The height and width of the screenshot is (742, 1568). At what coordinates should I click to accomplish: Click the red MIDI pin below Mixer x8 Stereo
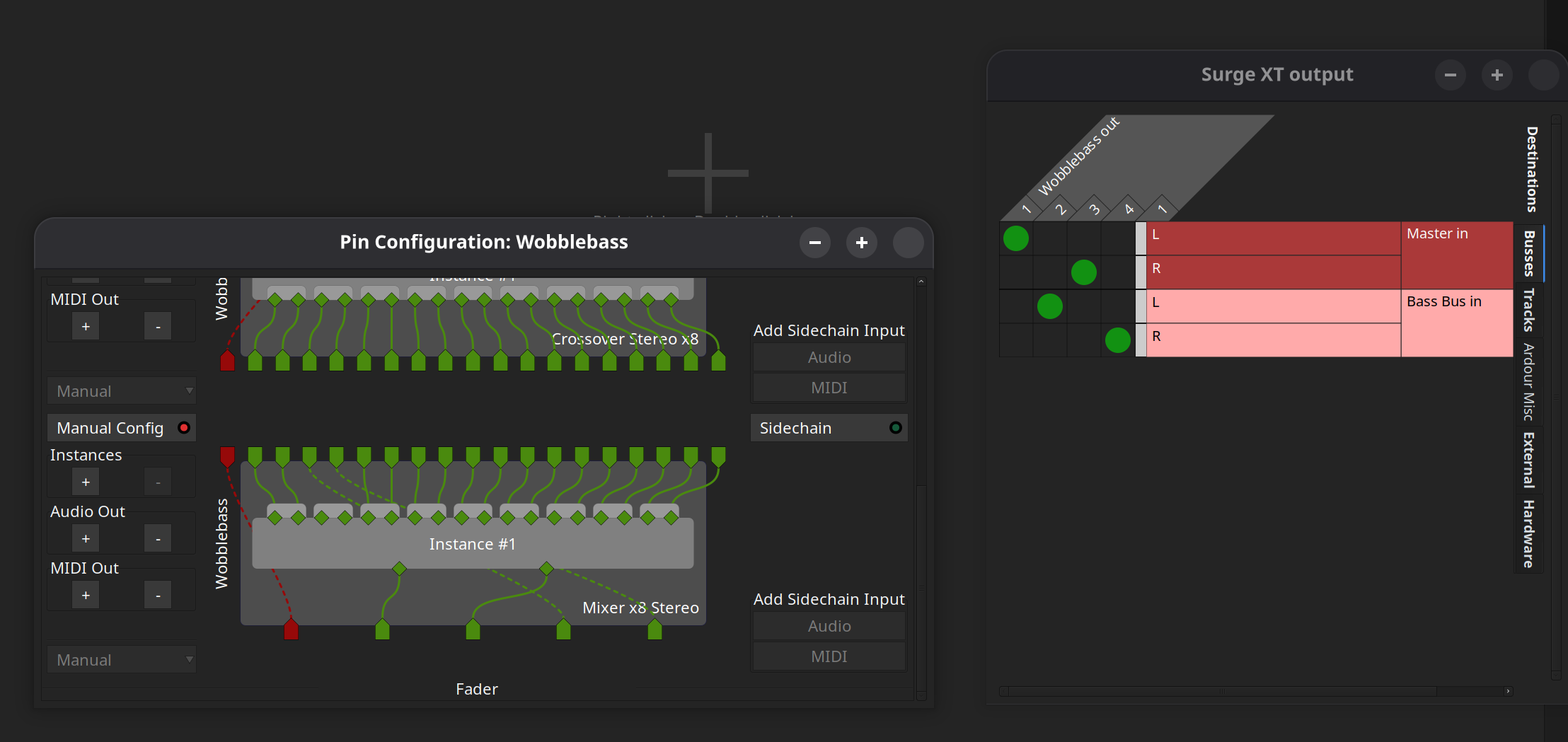[291, 629]
